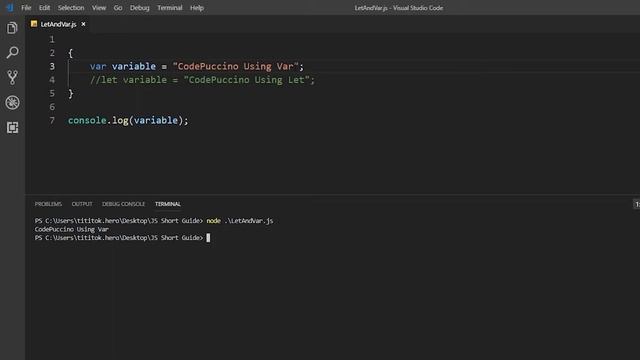The width and height of the screenshot is (640, 360).
Task: Focus the terminal prompt cursor
Action: (x=208, y=238)
